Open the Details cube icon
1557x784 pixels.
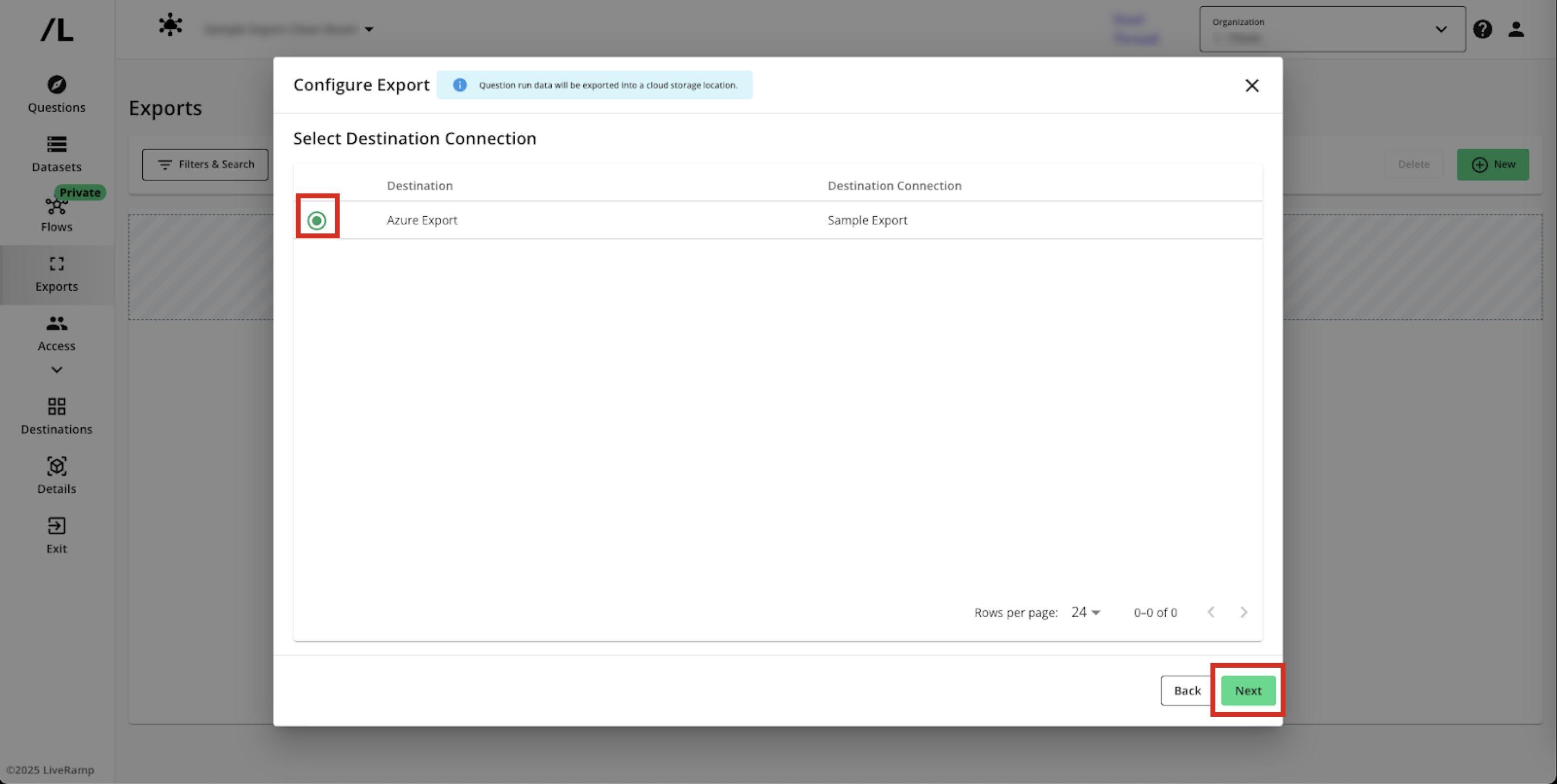coord(57,466)
